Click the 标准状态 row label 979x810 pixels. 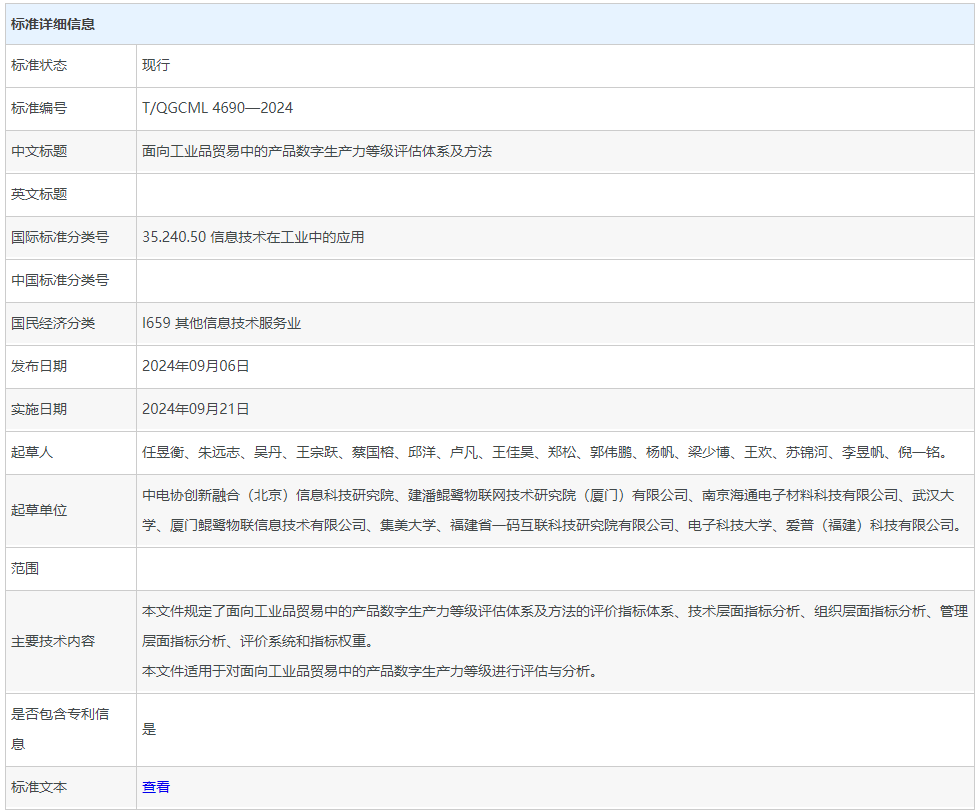[x=39, y=65]
